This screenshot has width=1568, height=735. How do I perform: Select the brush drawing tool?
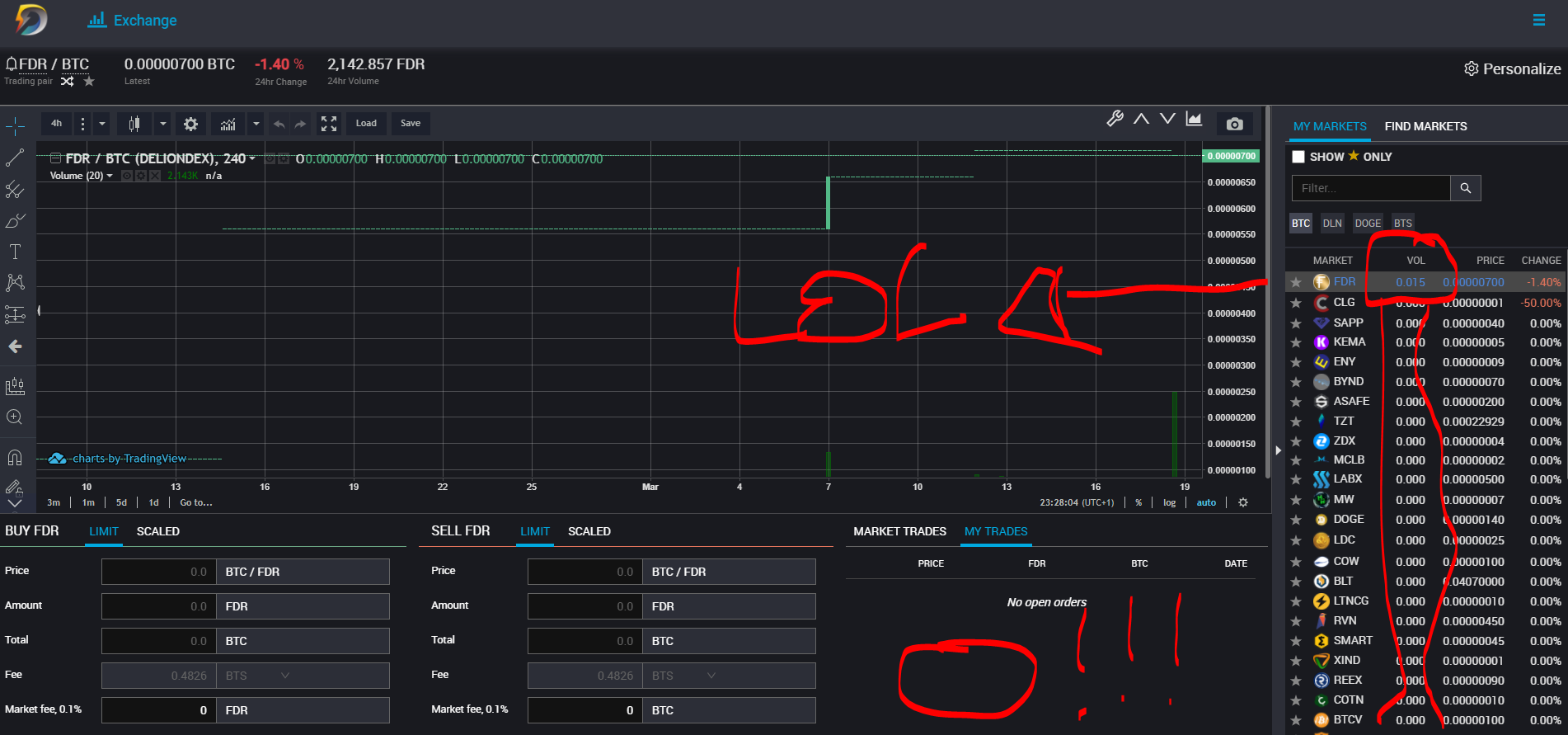(x=15, y=220)
